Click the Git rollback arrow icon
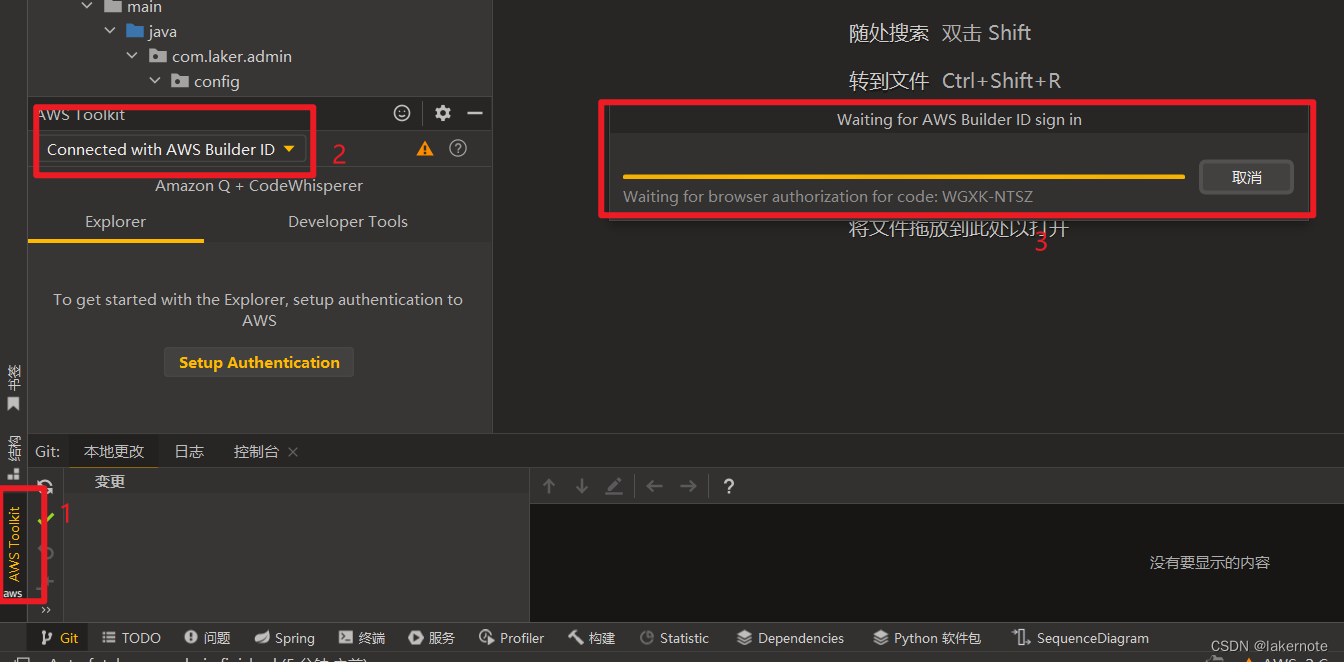 [x=45, y=552]
